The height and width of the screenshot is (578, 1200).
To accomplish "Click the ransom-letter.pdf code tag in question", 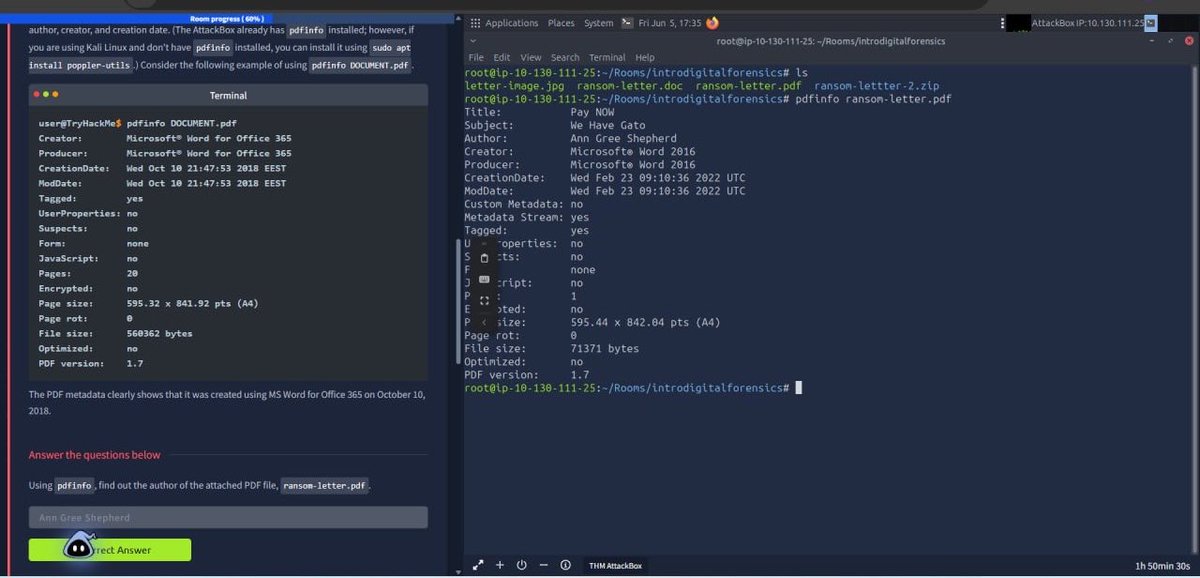I will point(324,486).
